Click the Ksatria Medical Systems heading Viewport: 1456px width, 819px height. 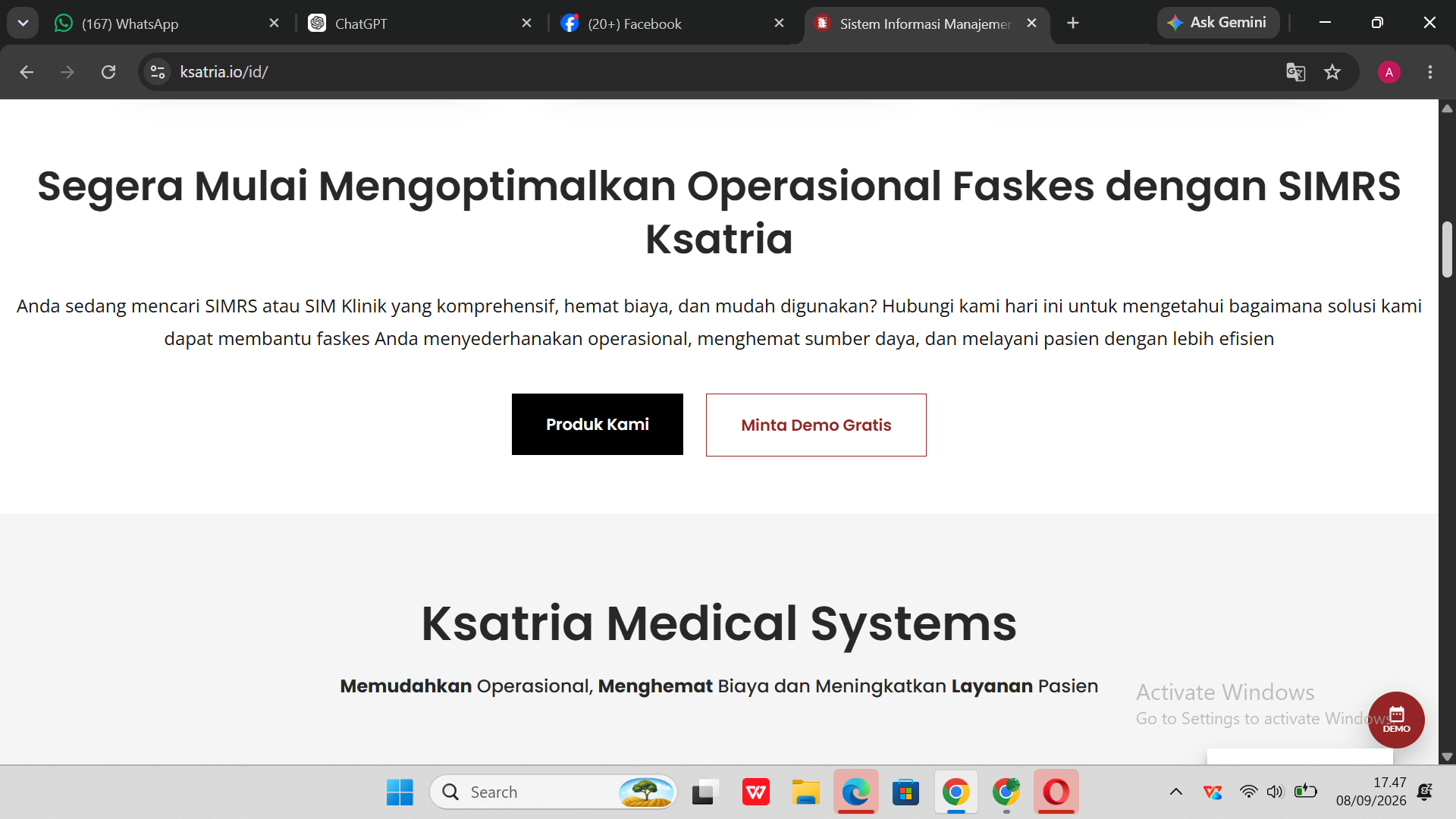click(719, 623)
